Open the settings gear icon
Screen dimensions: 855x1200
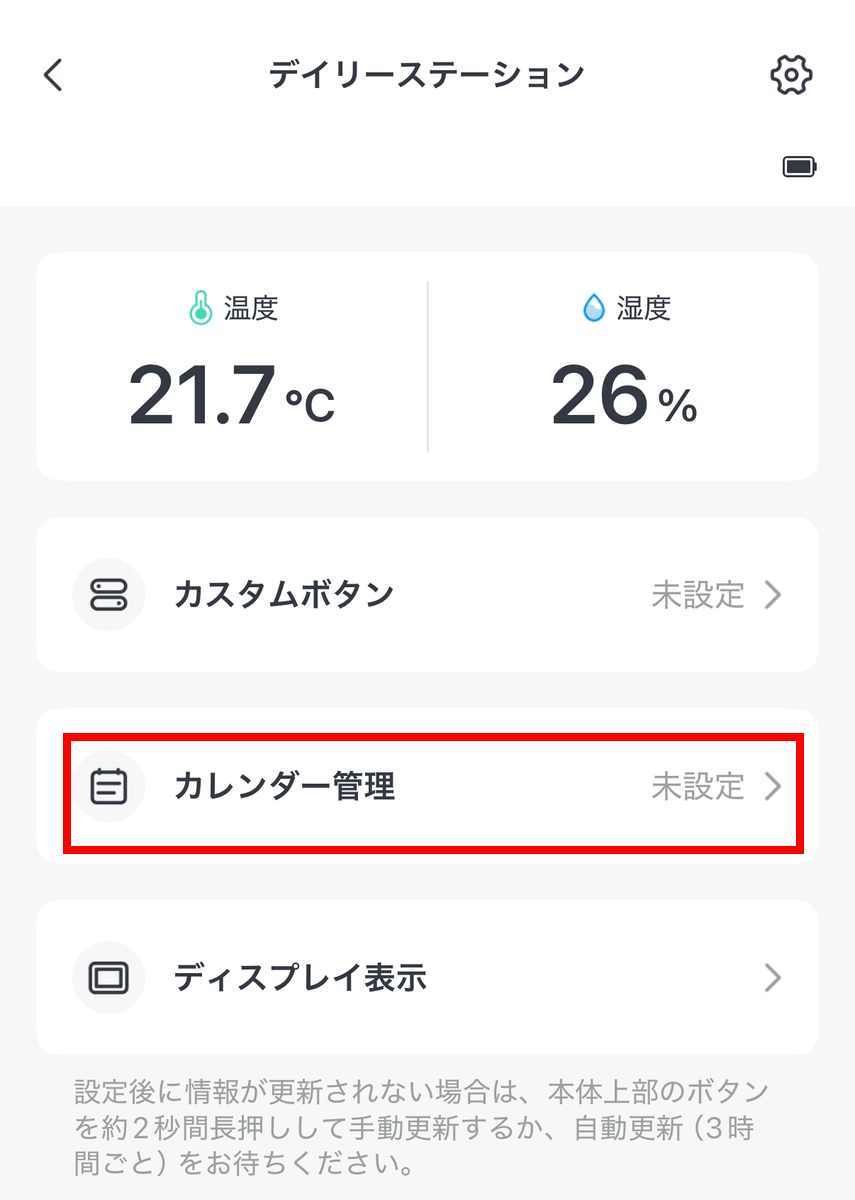(791, 76)
